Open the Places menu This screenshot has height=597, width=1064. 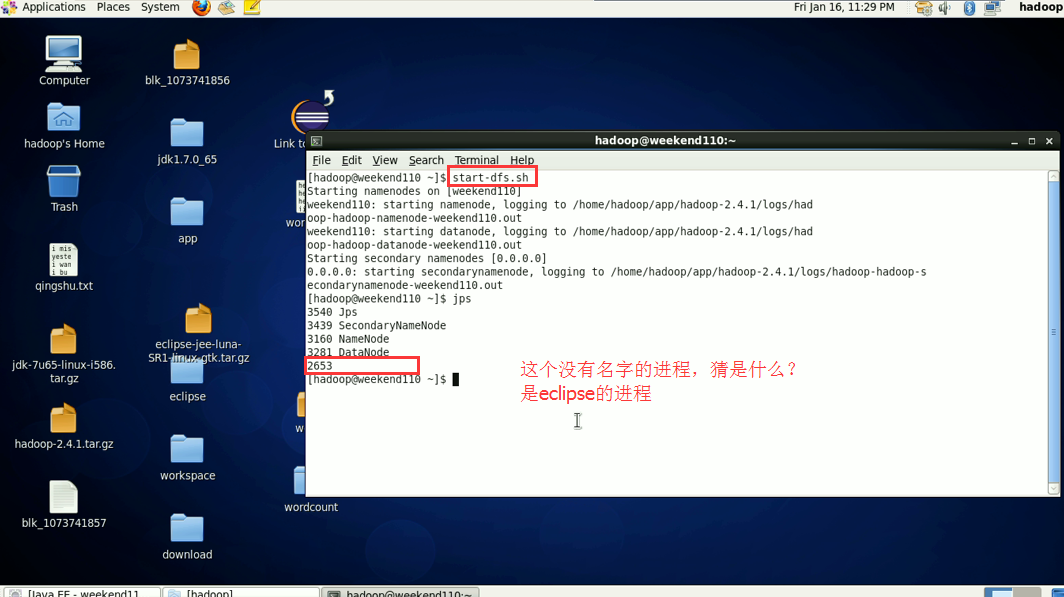pos(113,7)
